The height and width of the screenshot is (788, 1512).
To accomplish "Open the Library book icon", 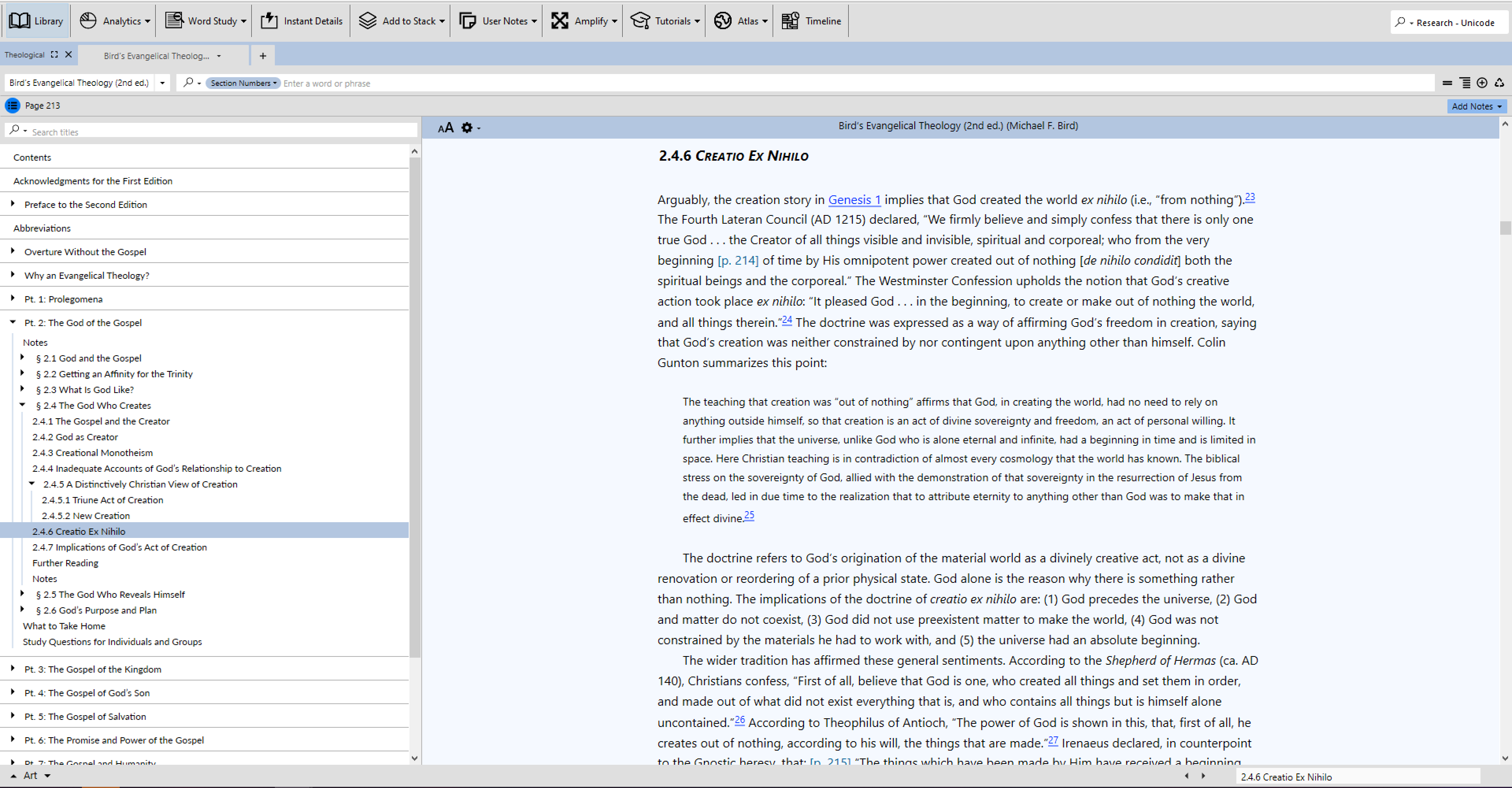I will point(19,20).
